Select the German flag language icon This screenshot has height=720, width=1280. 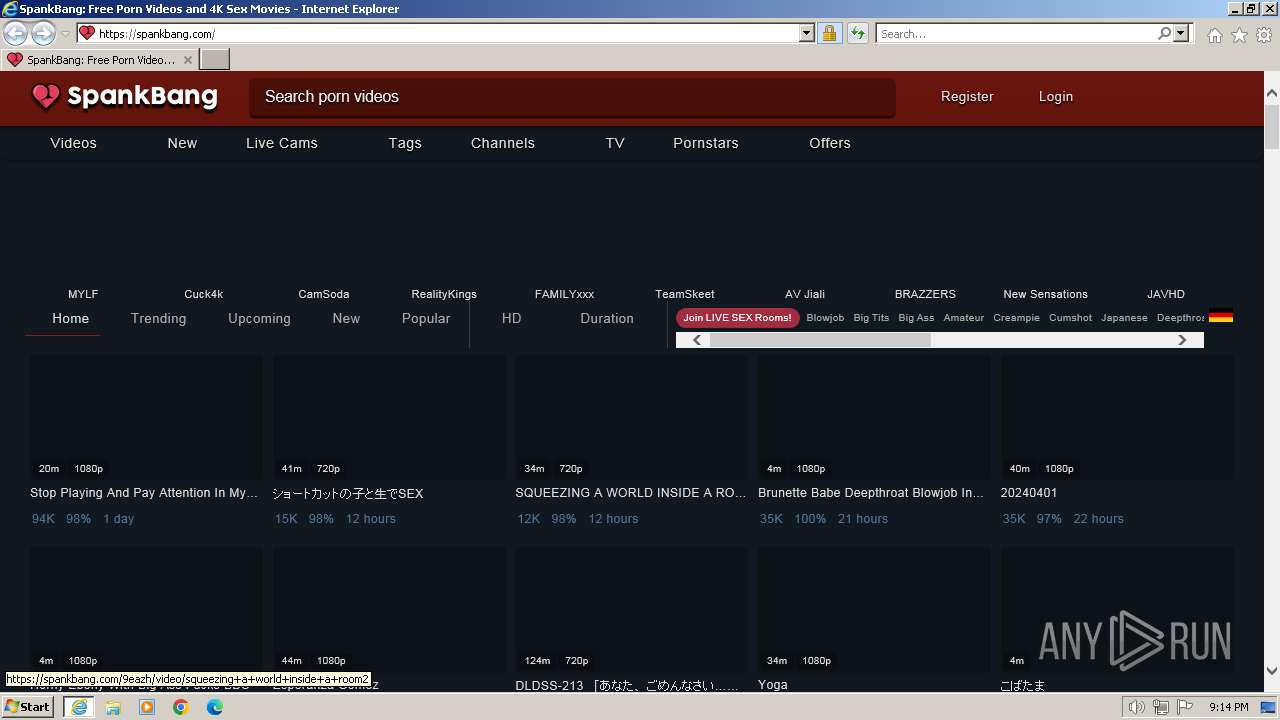click(1220, 317)
